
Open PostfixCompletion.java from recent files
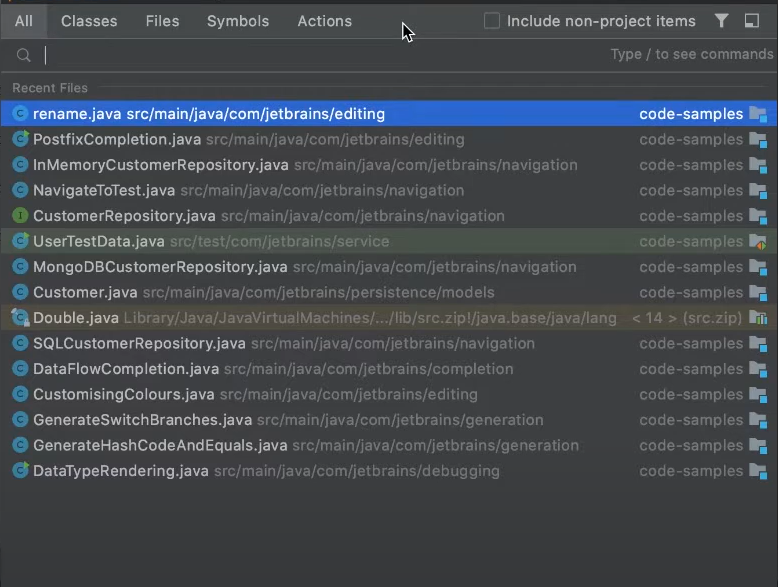[117, 140]
